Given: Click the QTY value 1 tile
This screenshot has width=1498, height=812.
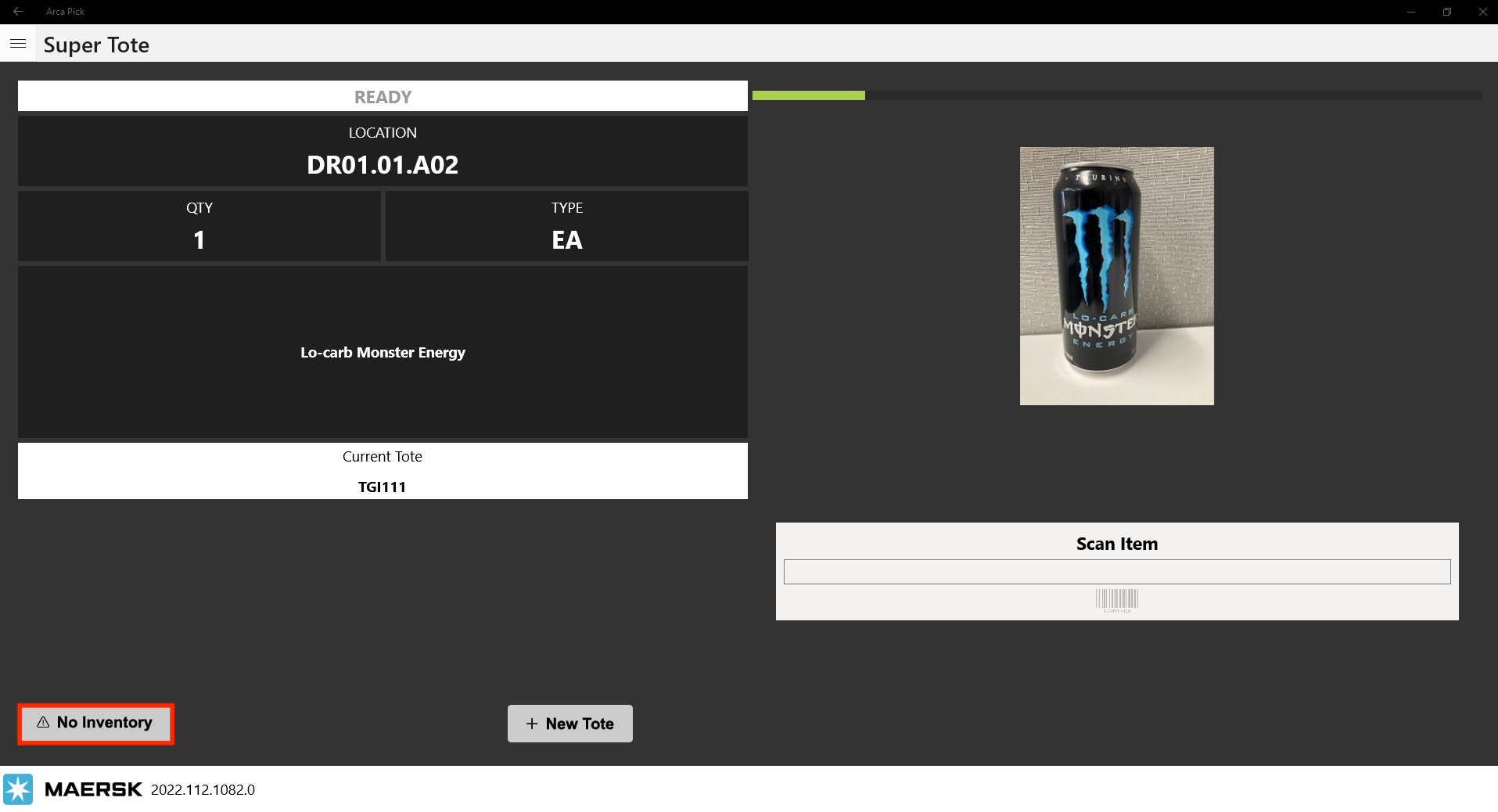Looking at the screenshot, I should [x=199, y=226].
